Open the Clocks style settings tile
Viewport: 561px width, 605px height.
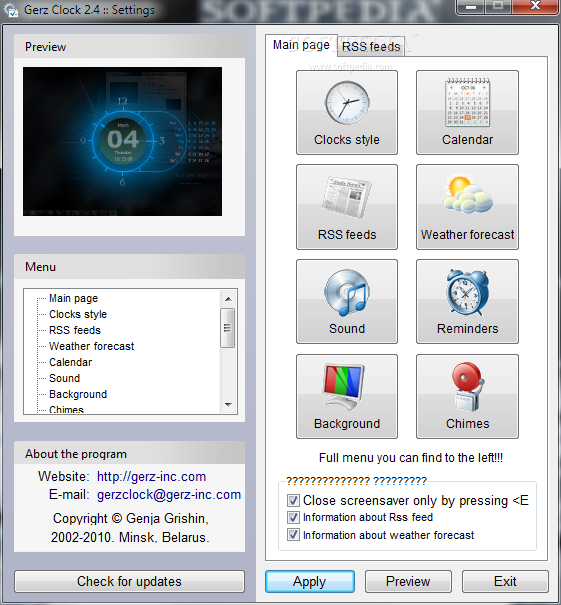[346, 112]
